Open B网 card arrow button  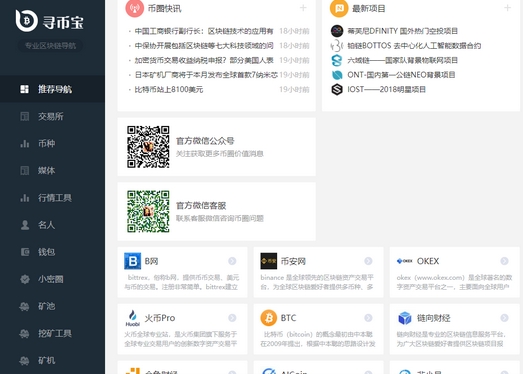click(x=232, y=261)
